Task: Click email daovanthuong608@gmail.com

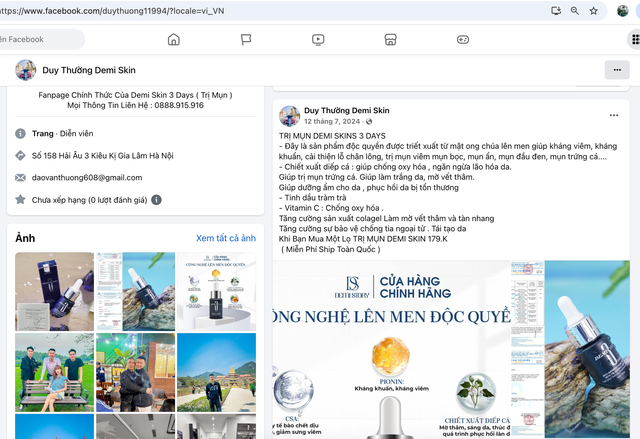Action: pos(87,178)
